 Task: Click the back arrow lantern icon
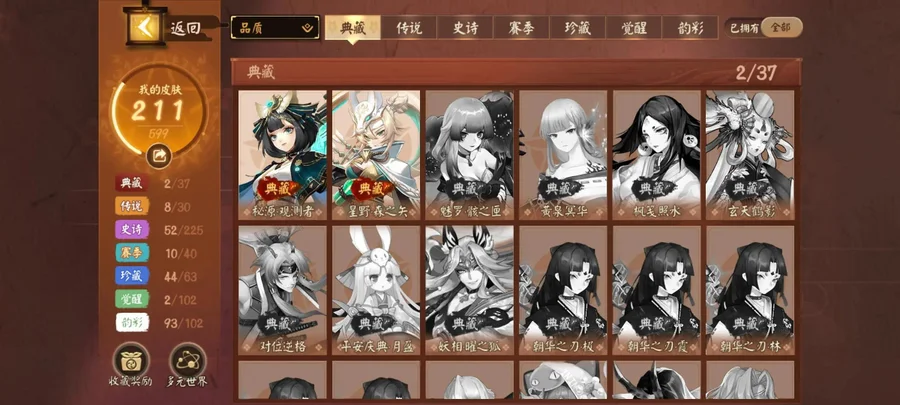[x=145, y=26]
